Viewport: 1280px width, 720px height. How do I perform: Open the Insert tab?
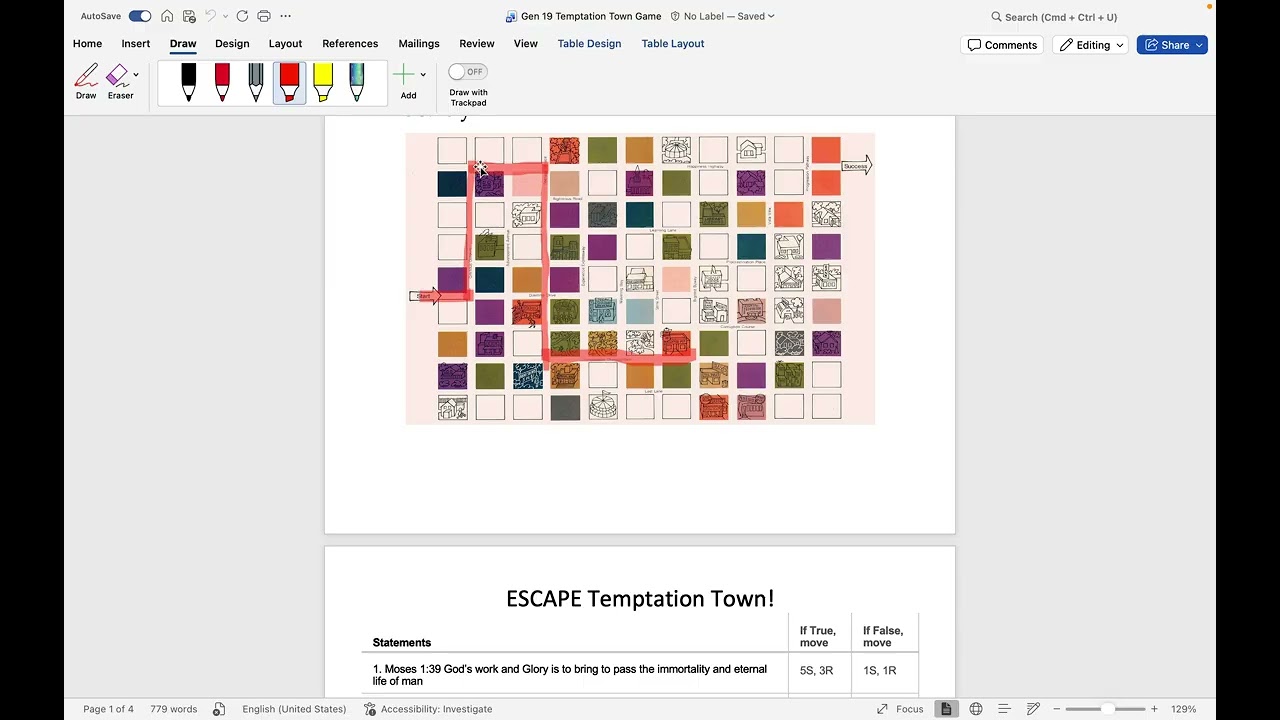[136, 44]
